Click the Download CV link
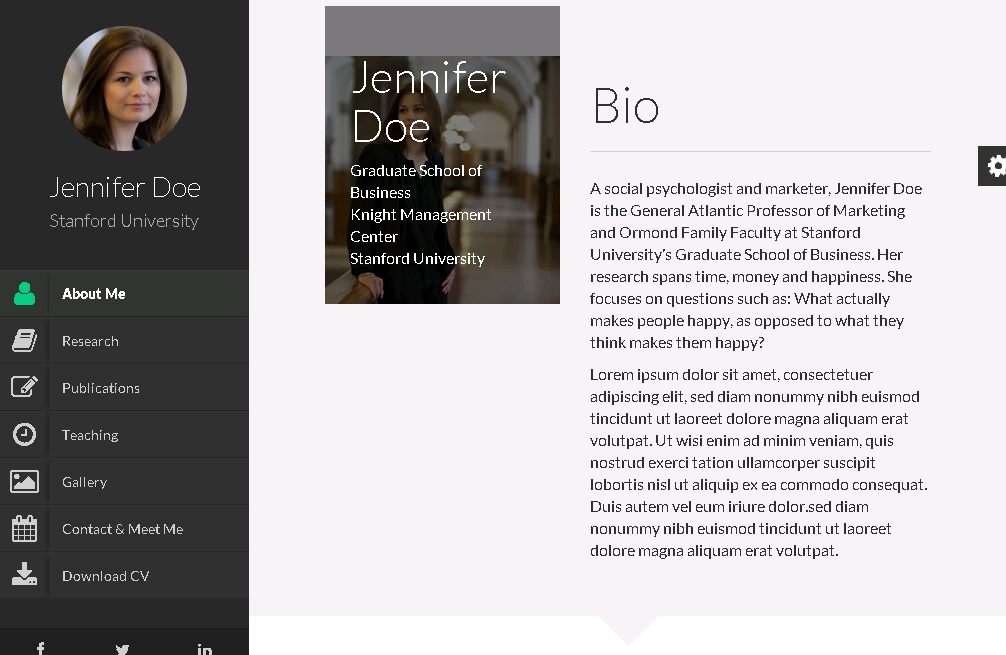1006x655 pixels. pyautogui.click(x=105, y=576)
